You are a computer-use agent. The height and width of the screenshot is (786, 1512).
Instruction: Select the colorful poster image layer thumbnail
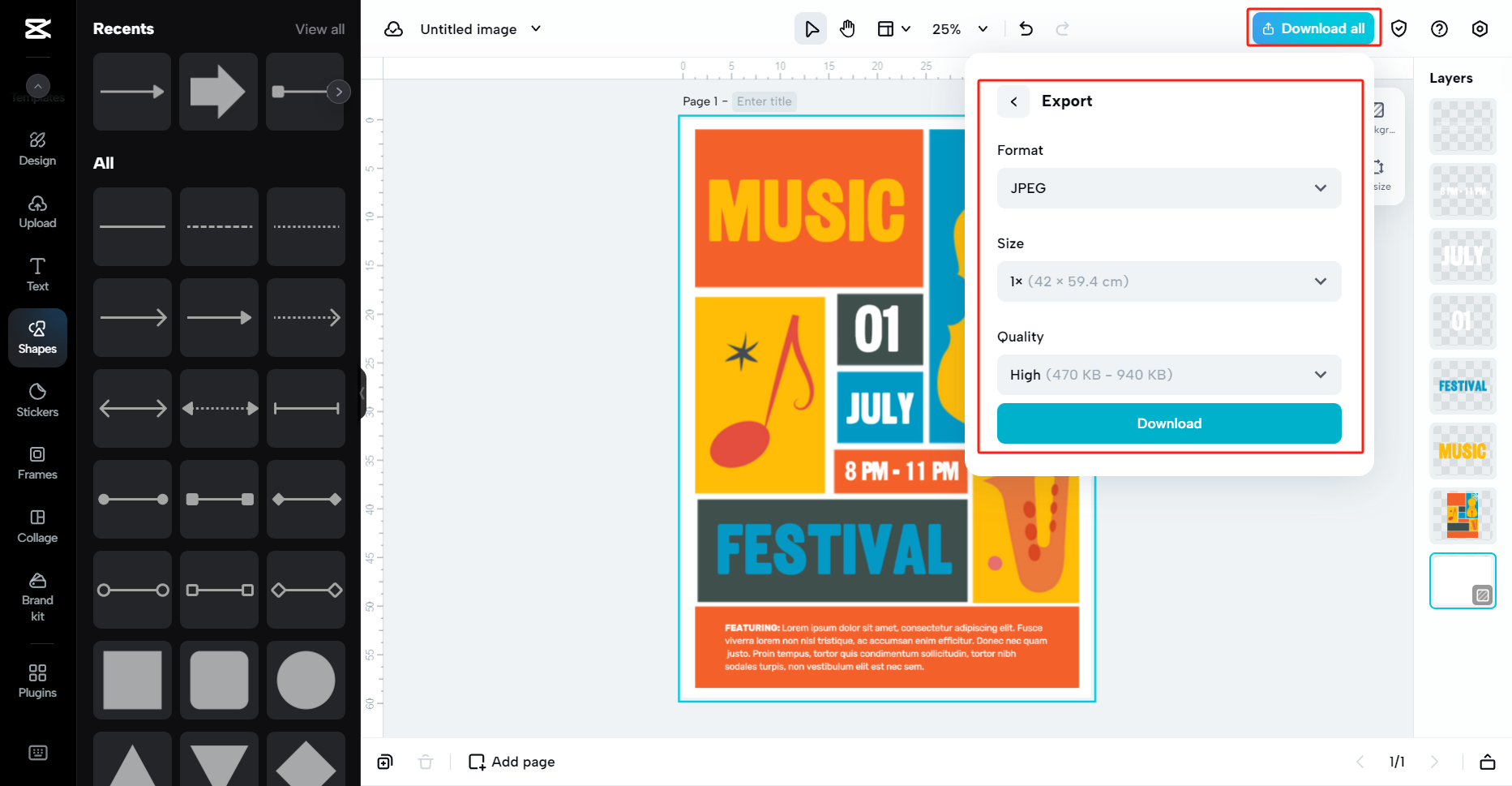pyautogui.click(x=1463, y=516)
